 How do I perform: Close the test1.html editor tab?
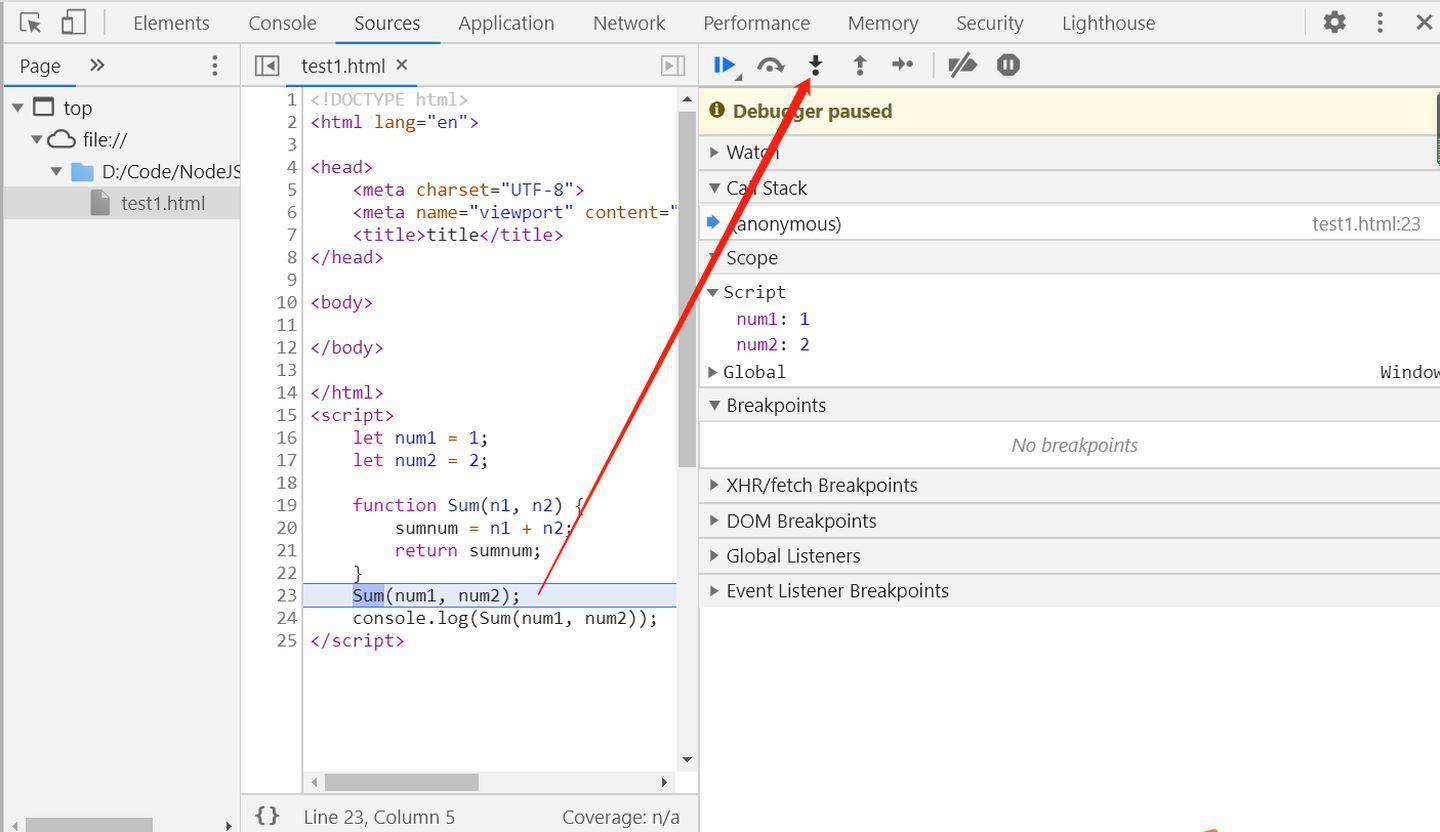click(402, 65)
